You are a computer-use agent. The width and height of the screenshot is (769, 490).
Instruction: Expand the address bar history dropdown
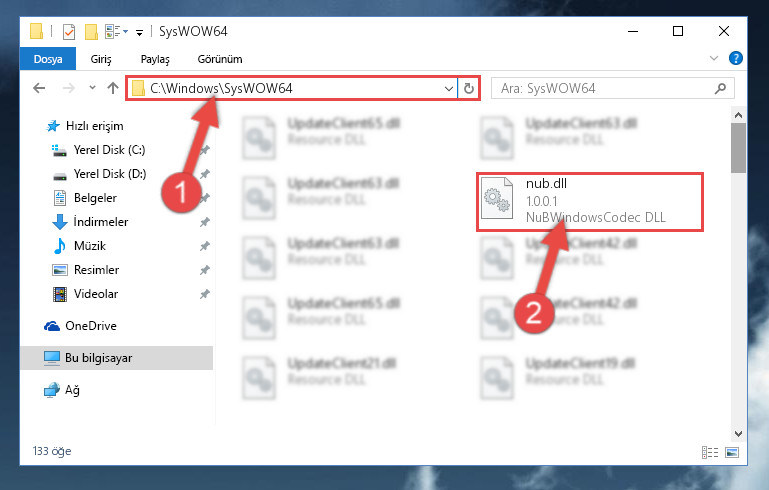[448, 89]
